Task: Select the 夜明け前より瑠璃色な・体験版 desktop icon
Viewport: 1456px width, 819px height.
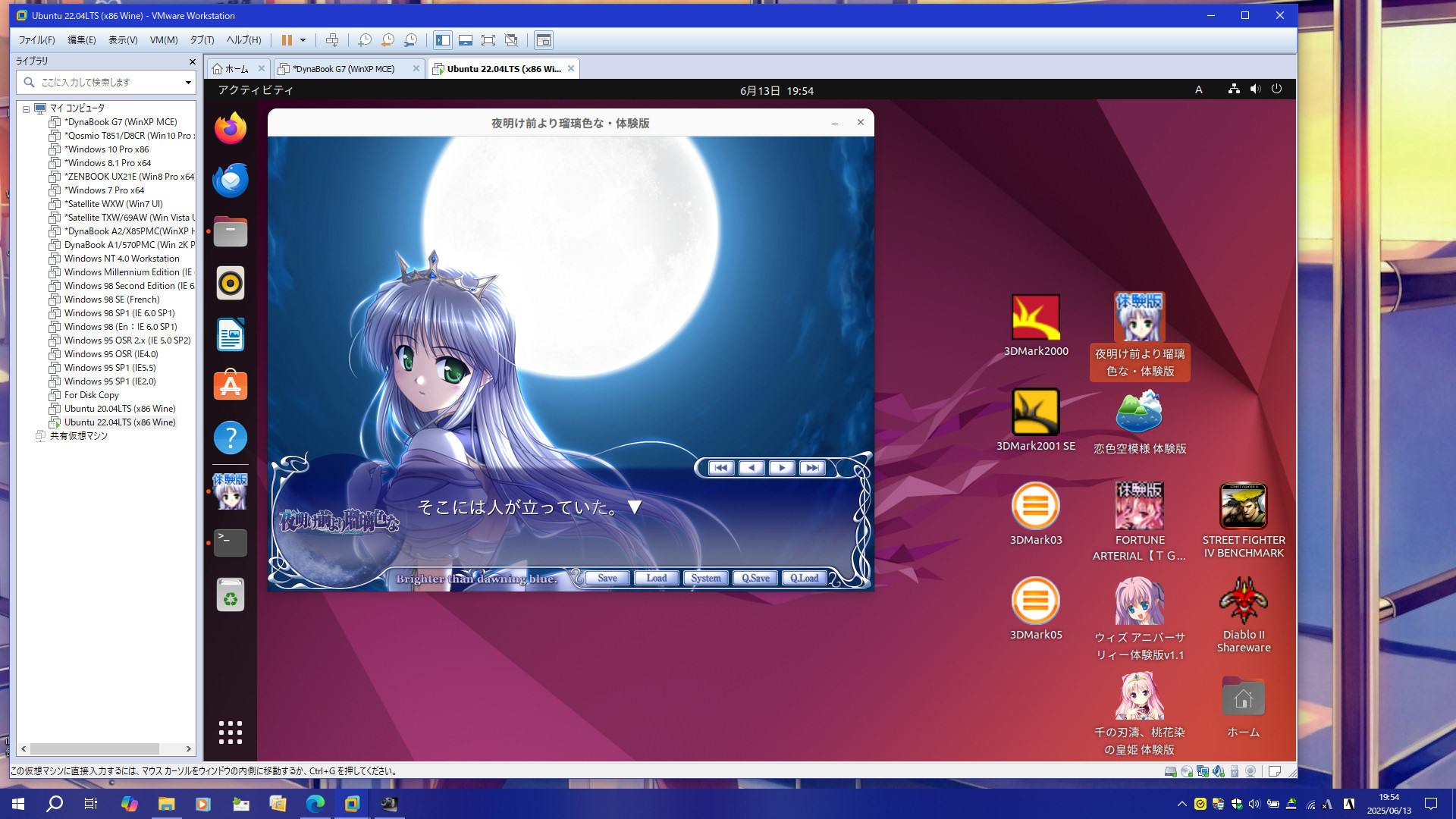Action: point(1140,336)
